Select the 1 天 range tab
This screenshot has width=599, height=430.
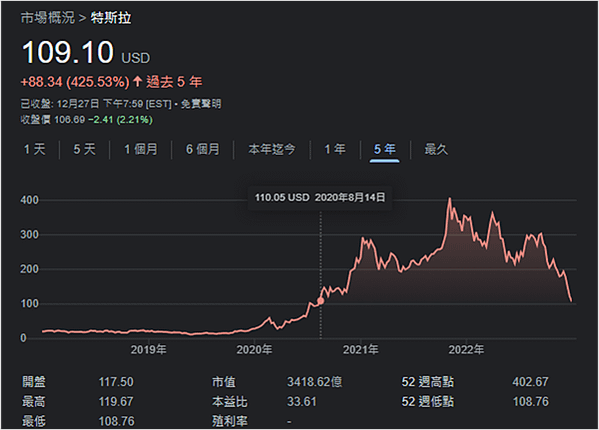34,149
